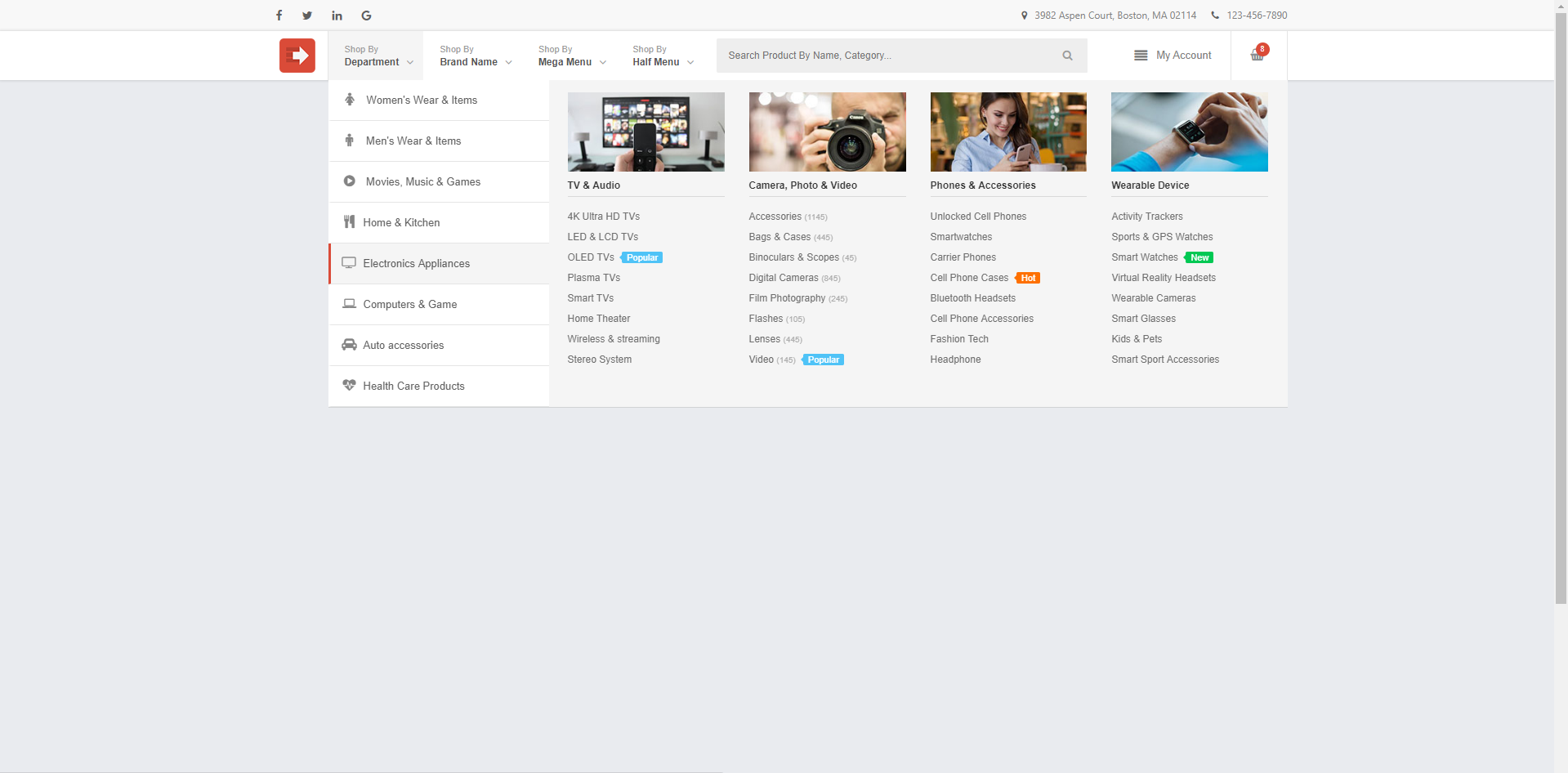Screen dimensions: 1568x773
Task: Open Home Theater link
Action: pos(599,319)
